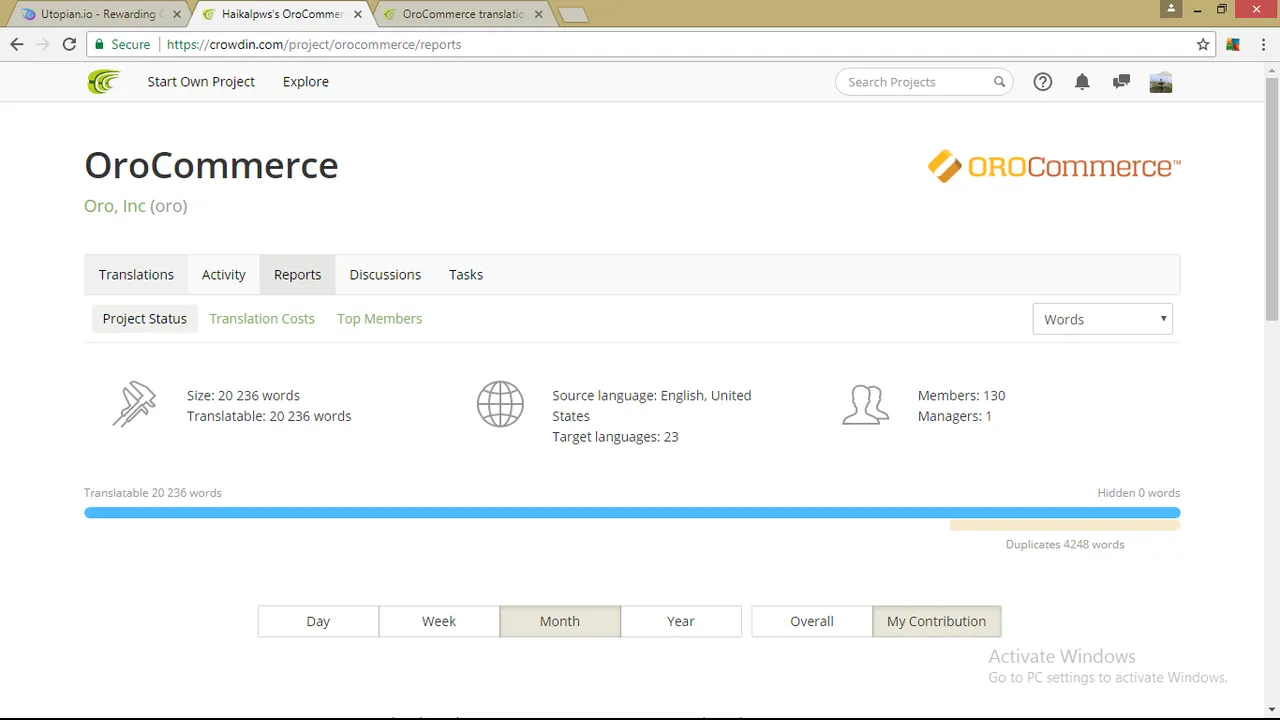The height and width of the screenshot is (720, 1280).
Task: Click the search magnifier icon
Action: (999, 82)
